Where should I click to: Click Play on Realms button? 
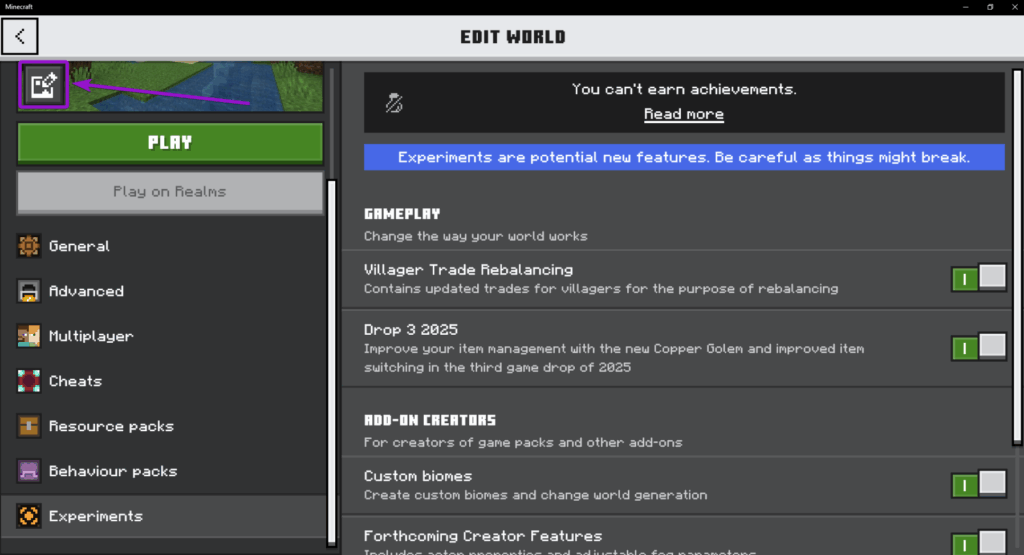coord(170,192)
